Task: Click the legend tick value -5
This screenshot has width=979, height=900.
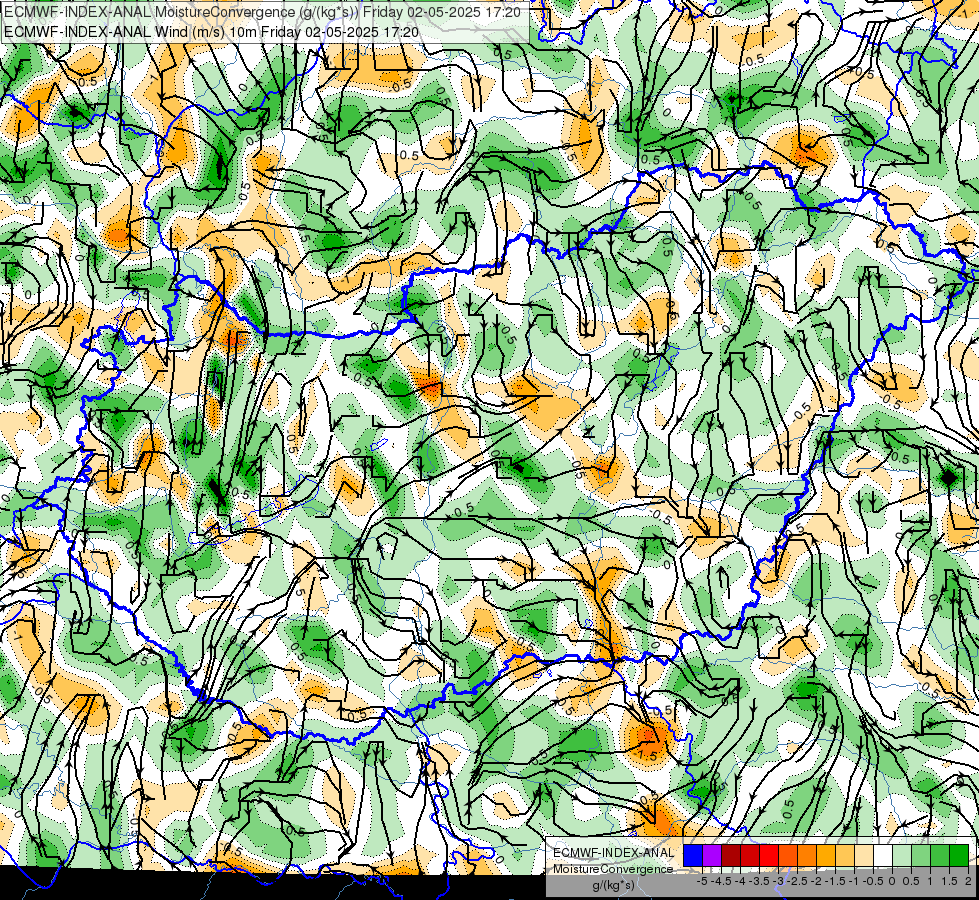Action: [702, 881]
